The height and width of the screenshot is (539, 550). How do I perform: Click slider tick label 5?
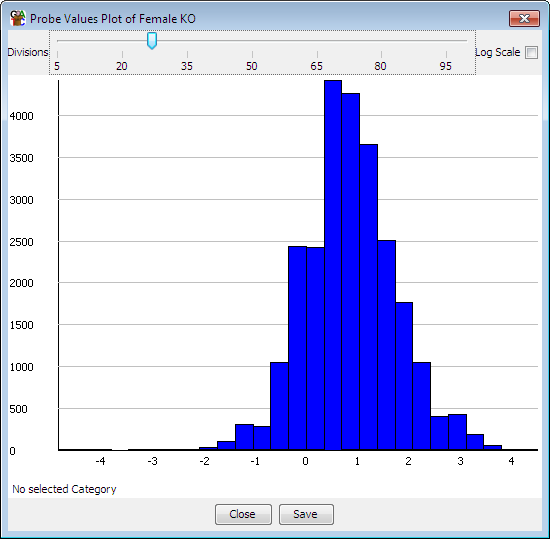click(x=57, y=66)
